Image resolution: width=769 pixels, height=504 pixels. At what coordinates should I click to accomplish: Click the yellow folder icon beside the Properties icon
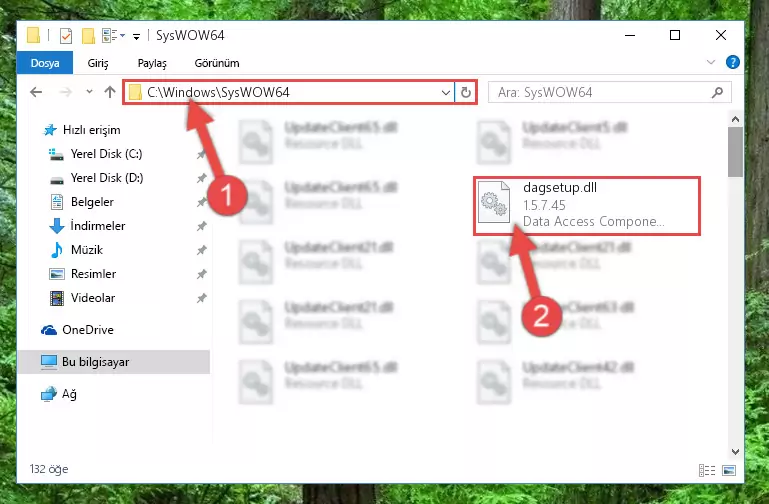[88, 35]
